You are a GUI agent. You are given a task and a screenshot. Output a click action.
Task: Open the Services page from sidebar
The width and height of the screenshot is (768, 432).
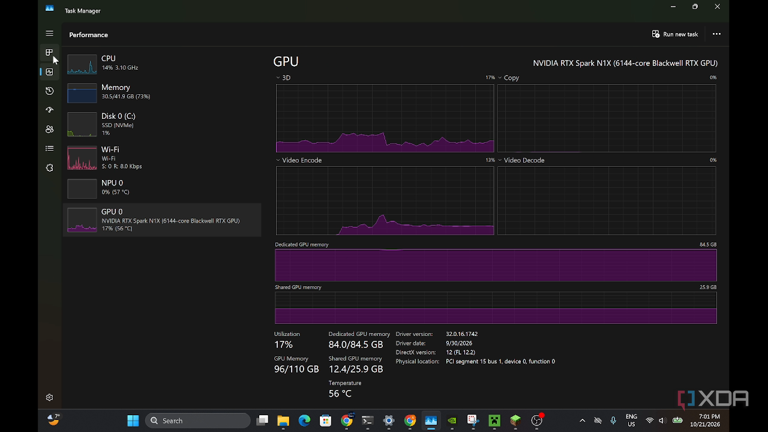(49, 168)
